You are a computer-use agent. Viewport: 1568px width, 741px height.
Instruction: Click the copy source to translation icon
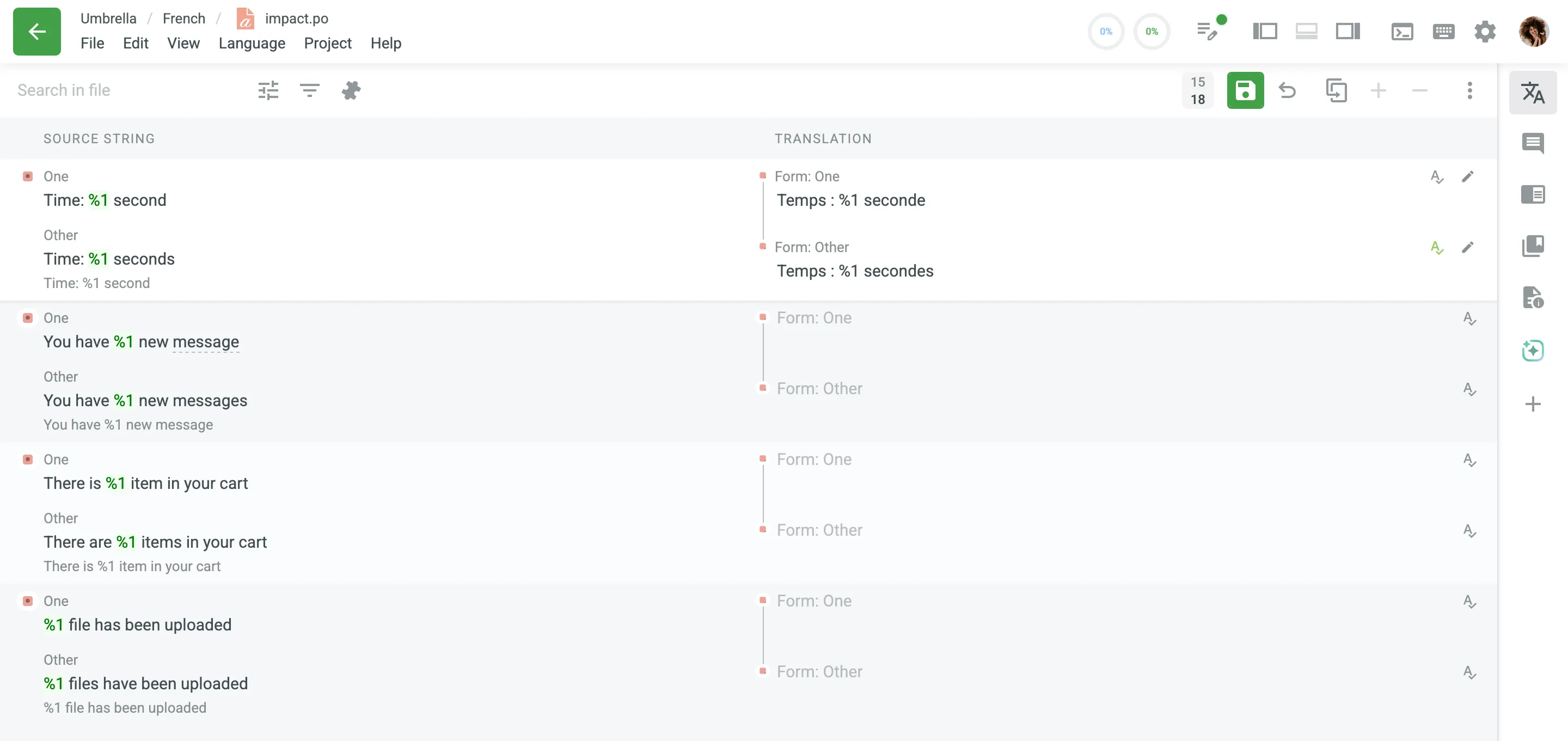[x=1336, y=91]
